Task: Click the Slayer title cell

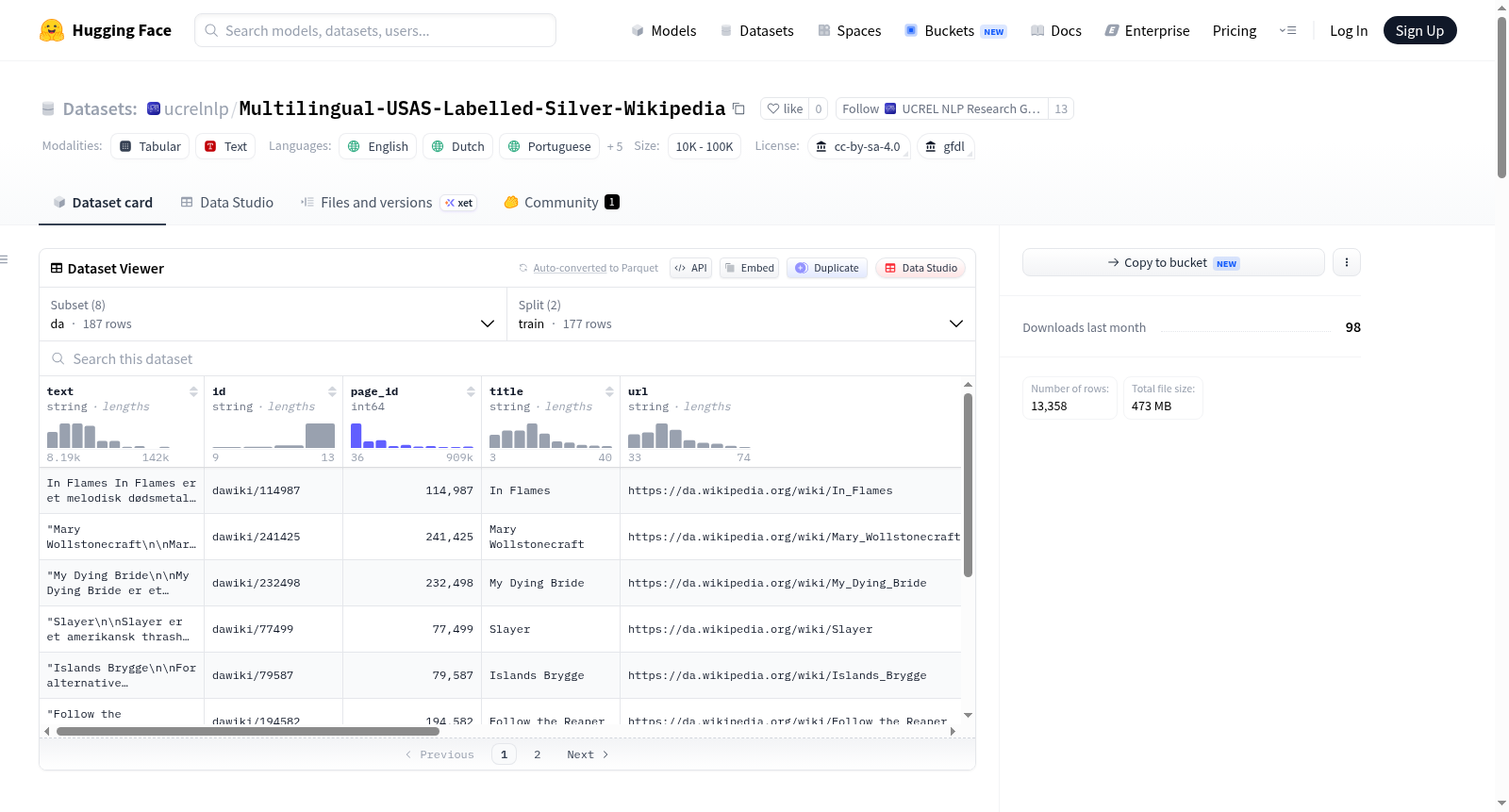Action: click(x=551, y=629)
